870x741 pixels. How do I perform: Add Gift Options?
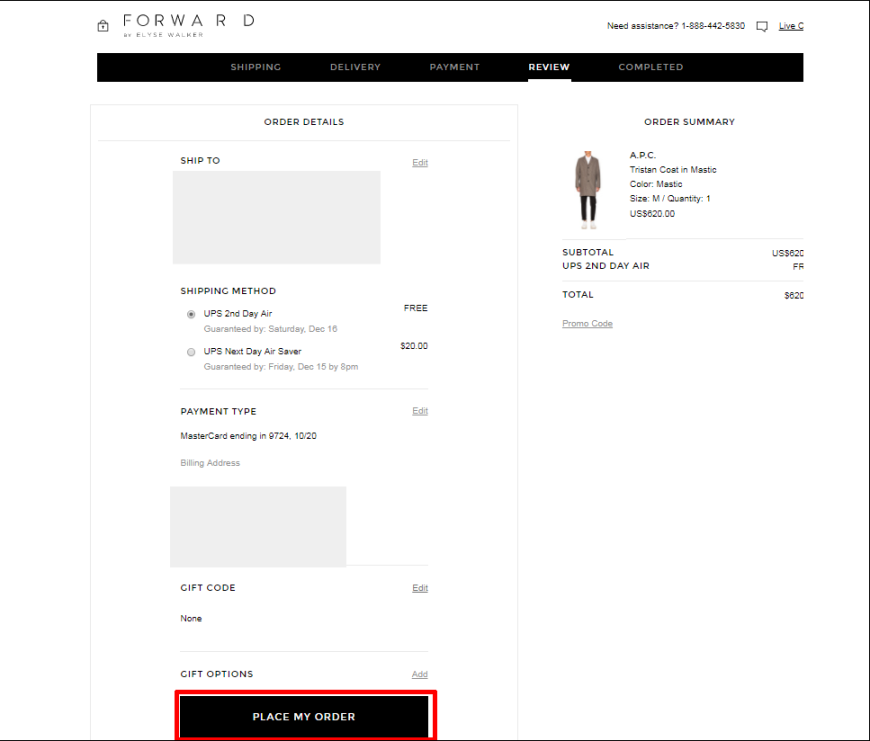(x=419, y=674)
